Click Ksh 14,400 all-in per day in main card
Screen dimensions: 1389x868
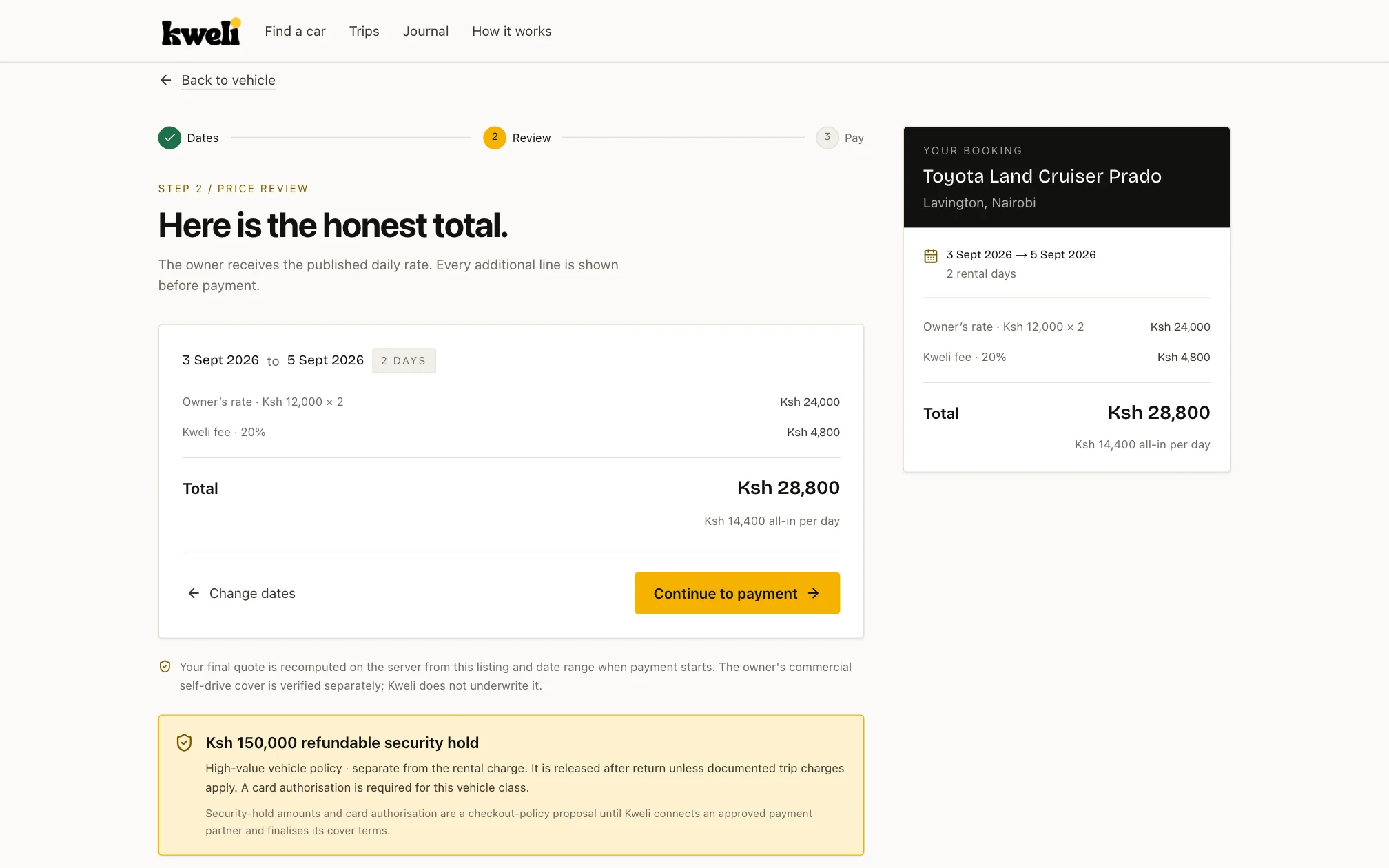click(x=772, y=521)
